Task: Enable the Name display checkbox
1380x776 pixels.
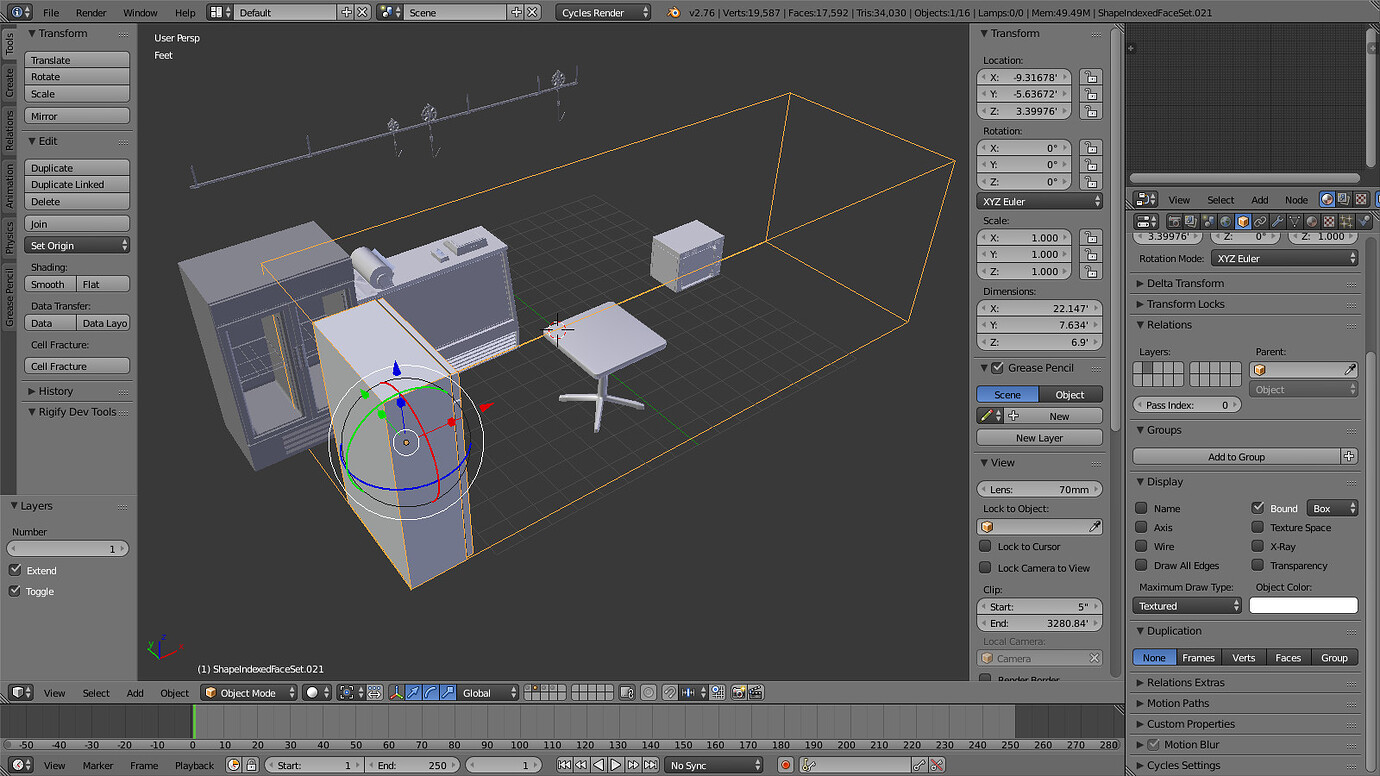Action: (x=1141, y=508)
